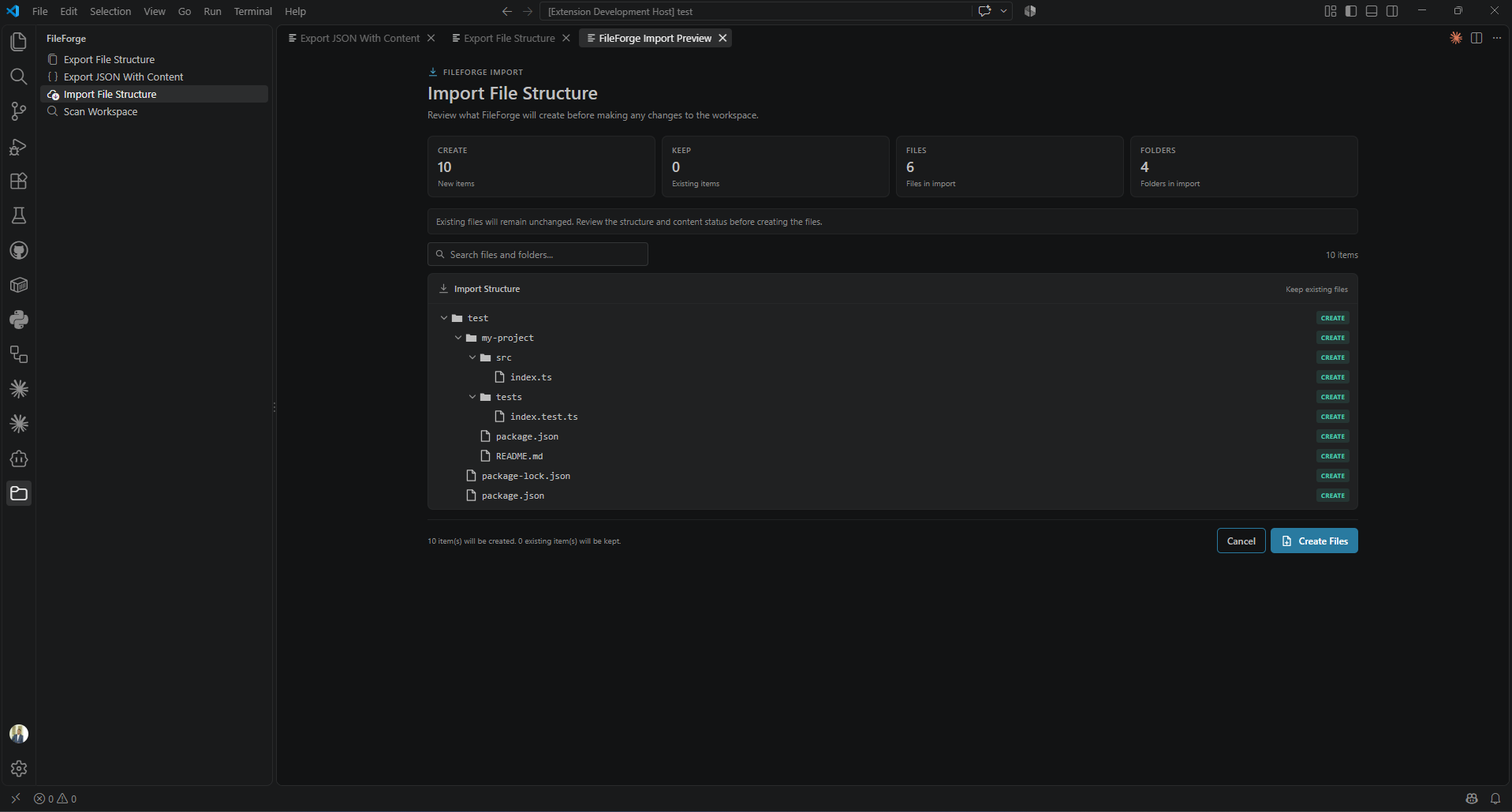Click the CREATE card showing 10
This screenshot has width=1512, height=812.
point(541,167)
